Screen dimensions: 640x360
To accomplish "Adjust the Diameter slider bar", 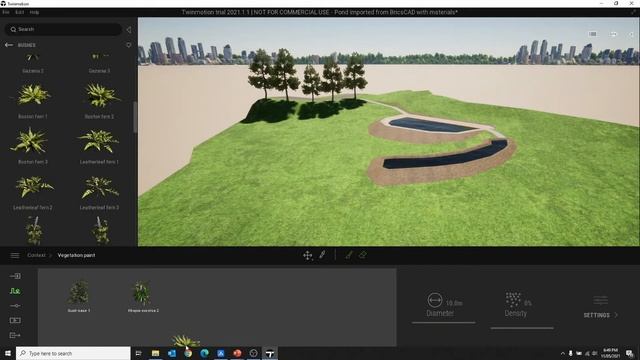I will (x=444, y=322).
